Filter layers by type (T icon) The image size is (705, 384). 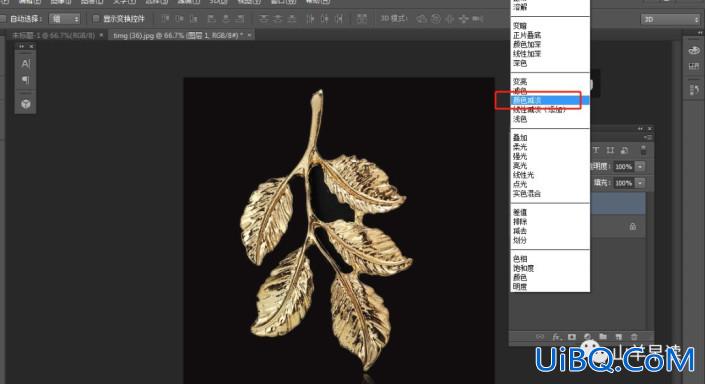(596, 150)
